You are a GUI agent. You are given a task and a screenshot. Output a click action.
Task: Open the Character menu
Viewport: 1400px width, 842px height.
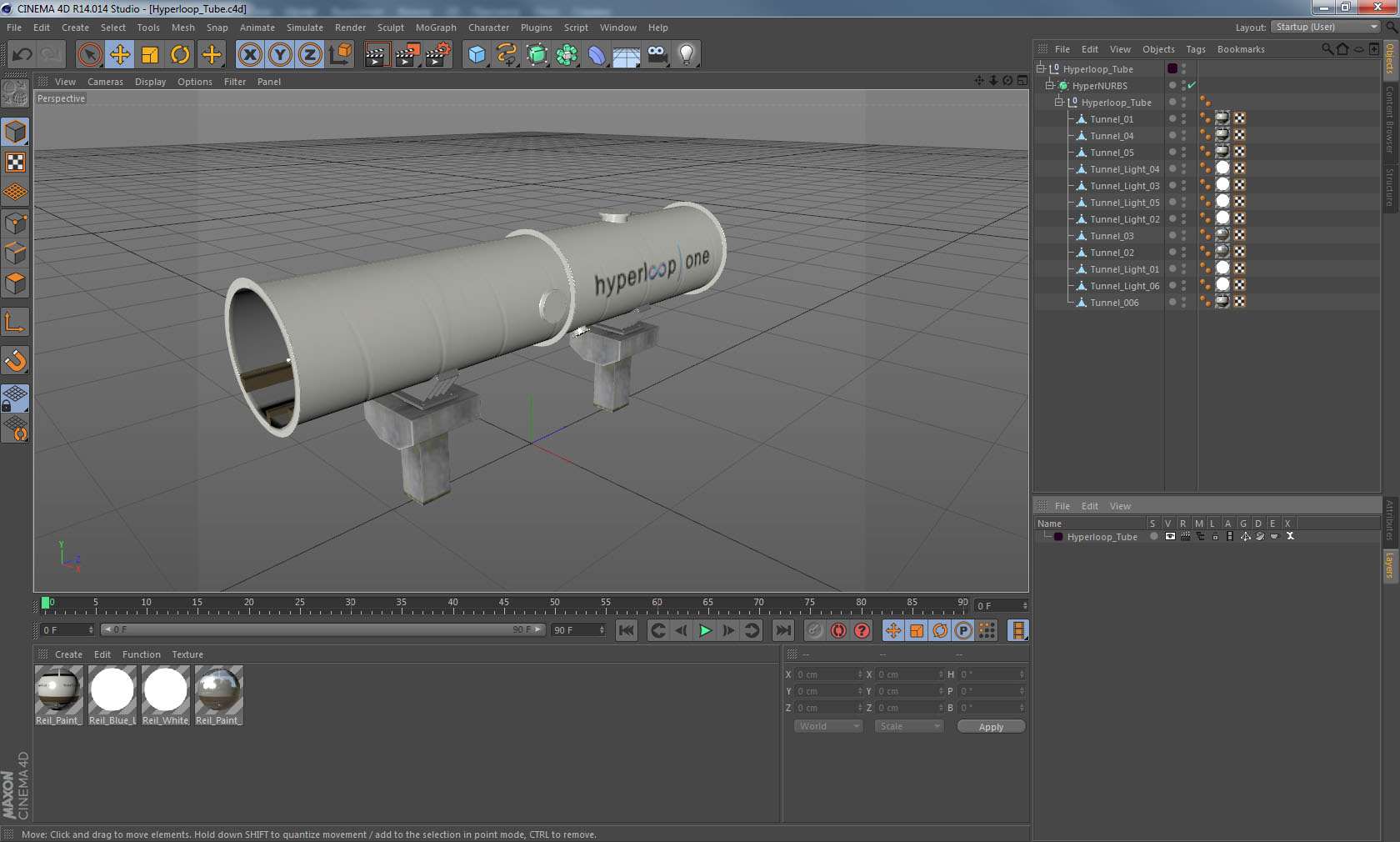coord(488,28)
